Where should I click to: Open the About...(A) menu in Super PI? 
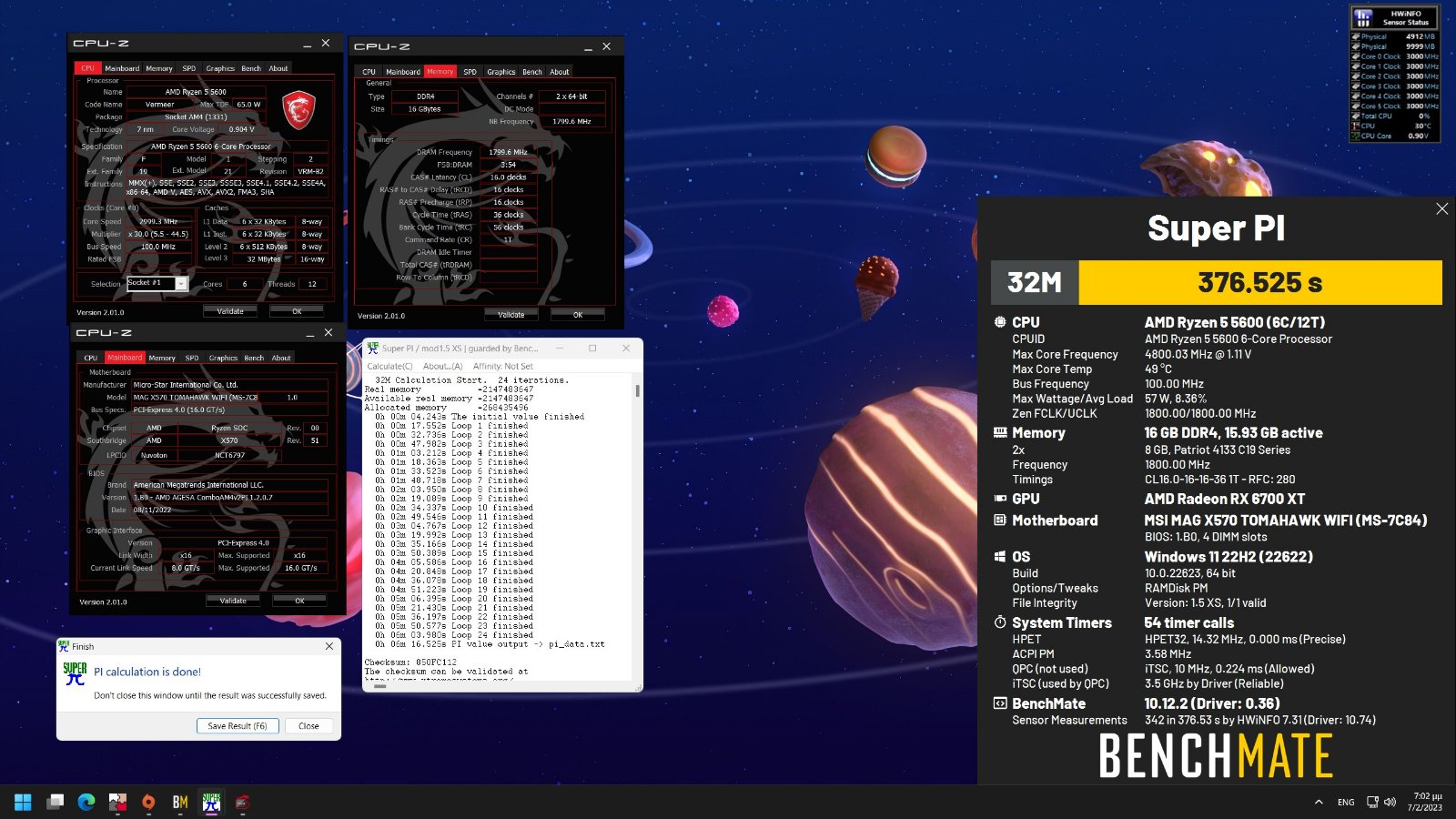pyautogui.click(x=443, y=366)
